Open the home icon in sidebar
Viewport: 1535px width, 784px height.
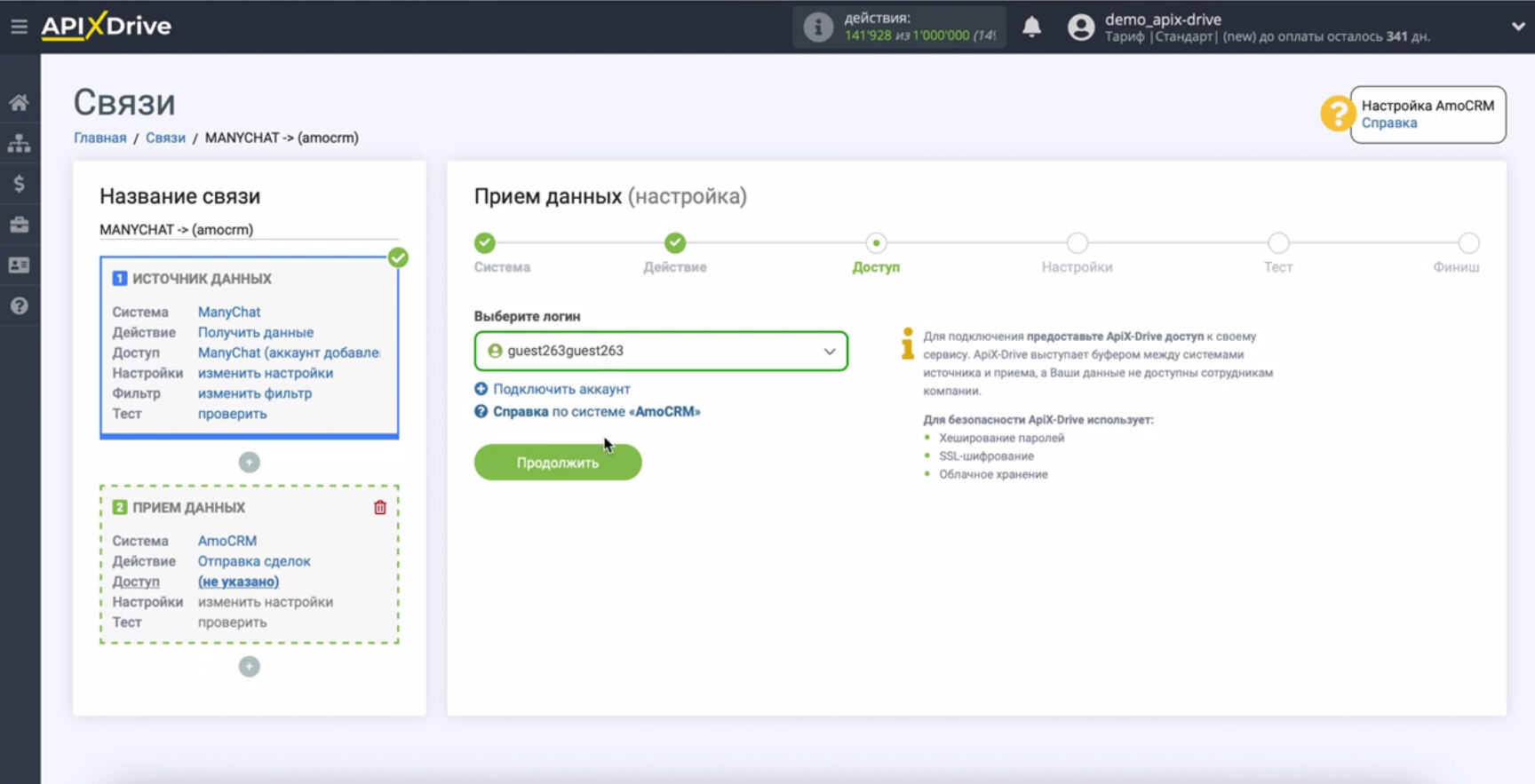click(x=19, y=103)
